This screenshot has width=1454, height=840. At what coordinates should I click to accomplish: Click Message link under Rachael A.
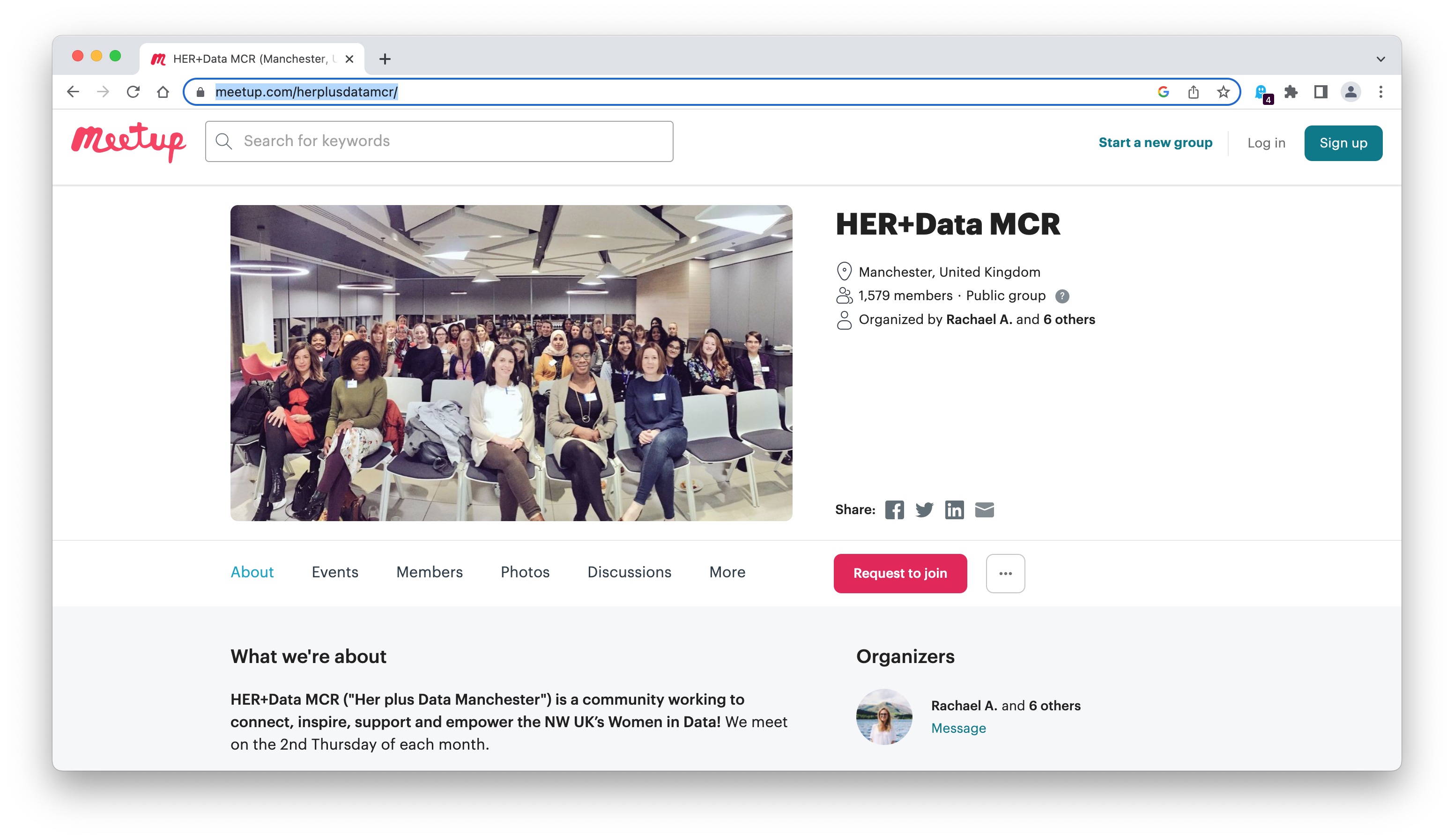click(x=957, y=727)
